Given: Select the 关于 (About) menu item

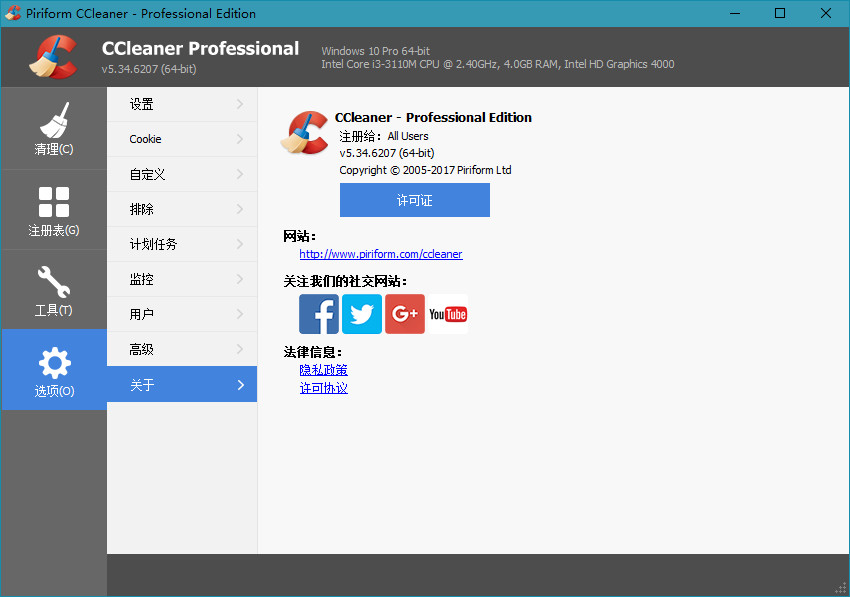Looking at the screenshot, I should pyautogui.click(x=182, y=384).
